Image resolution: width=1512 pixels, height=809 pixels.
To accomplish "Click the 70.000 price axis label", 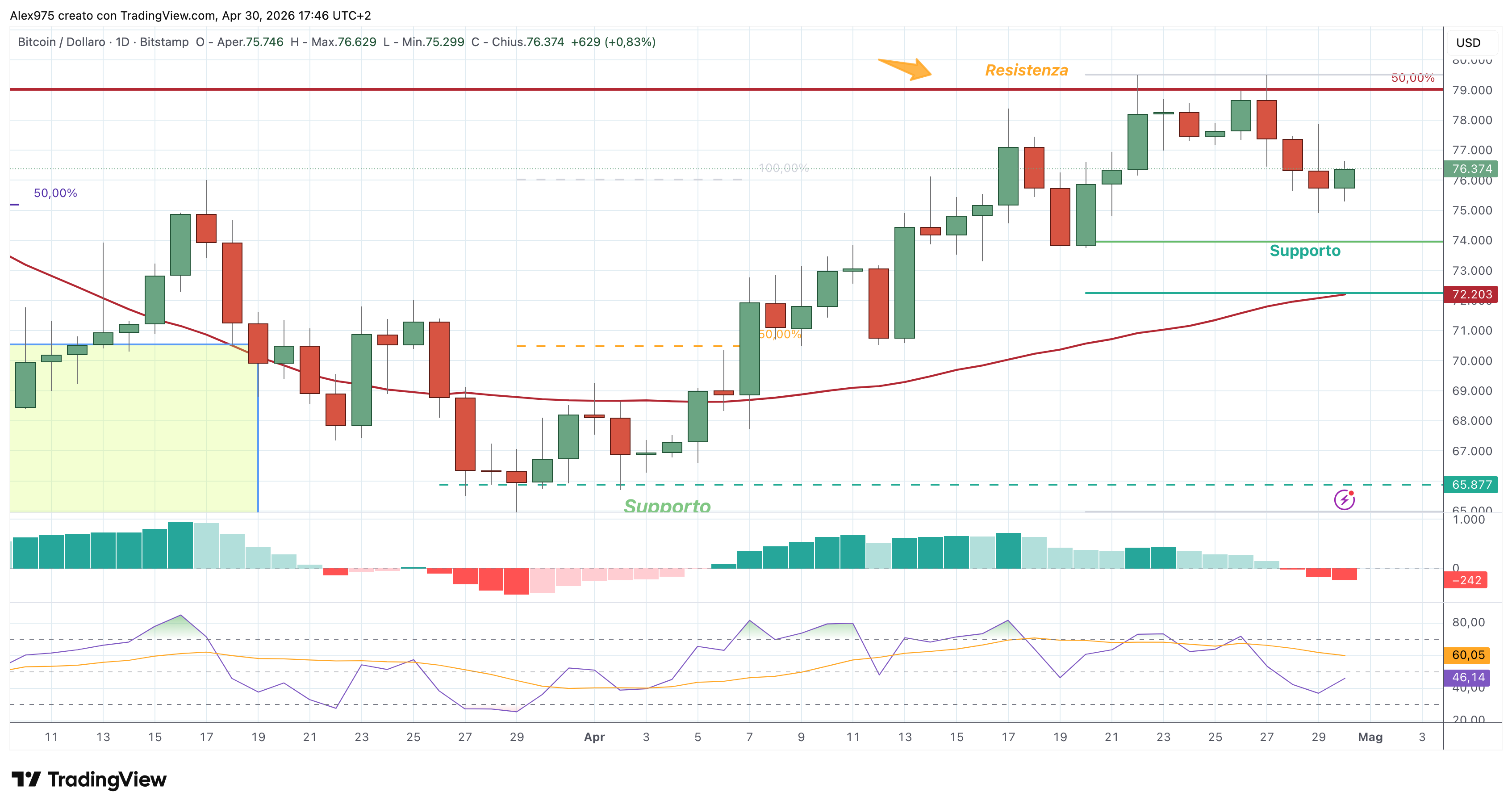I will tap(1472, 361).
